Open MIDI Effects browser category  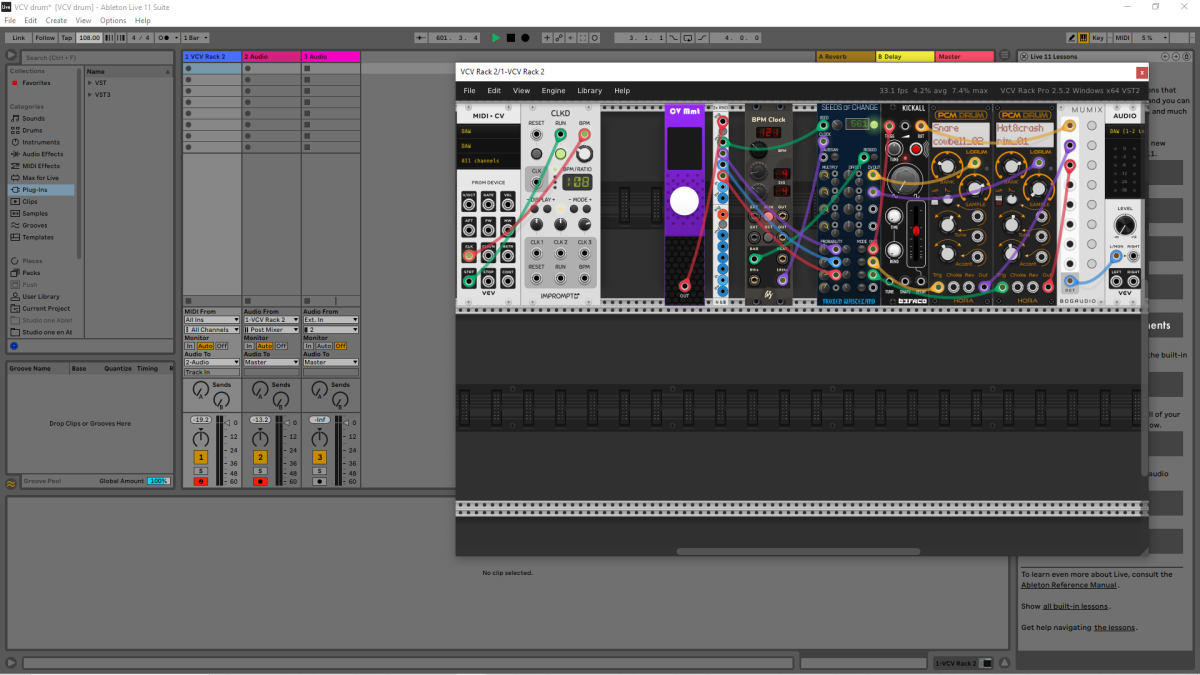tap(40, 166)
